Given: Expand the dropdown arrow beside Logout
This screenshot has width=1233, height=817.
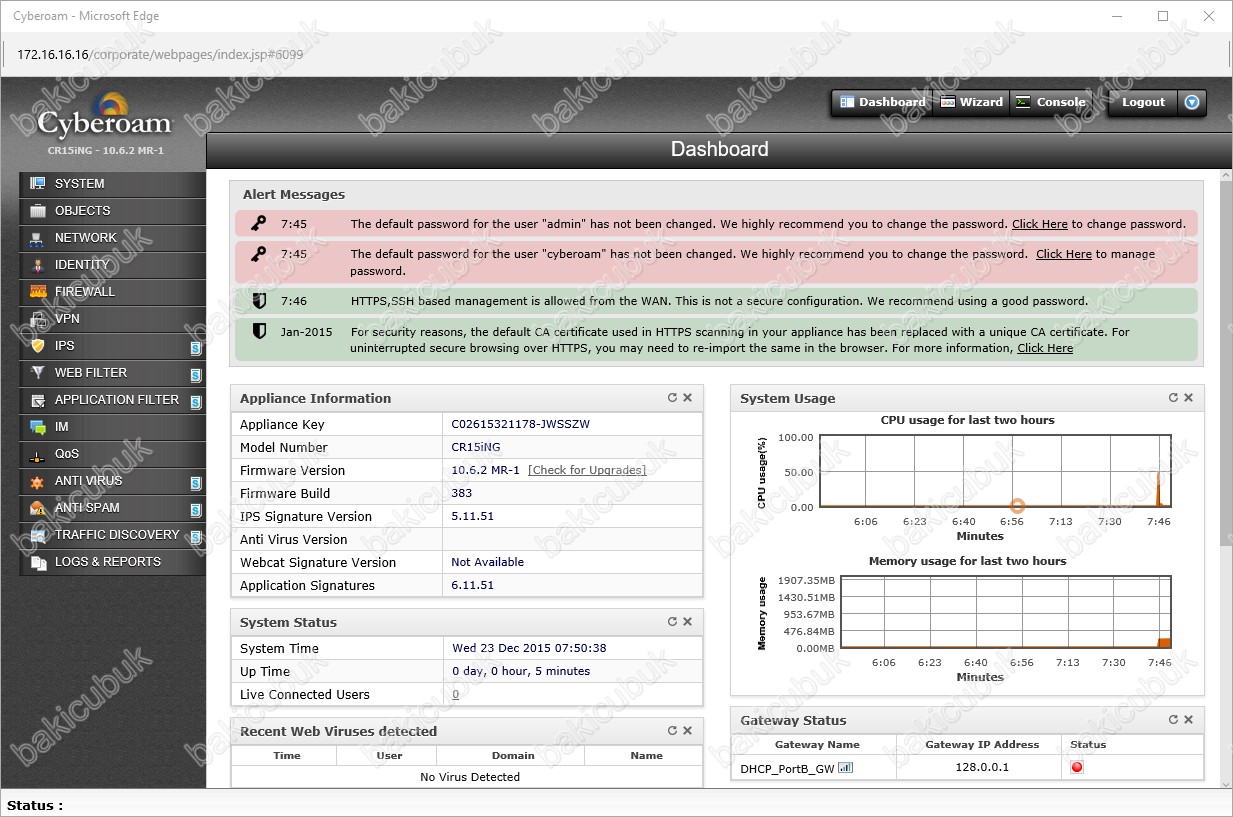Looking at the screenshot, I should coord(1191,102).
